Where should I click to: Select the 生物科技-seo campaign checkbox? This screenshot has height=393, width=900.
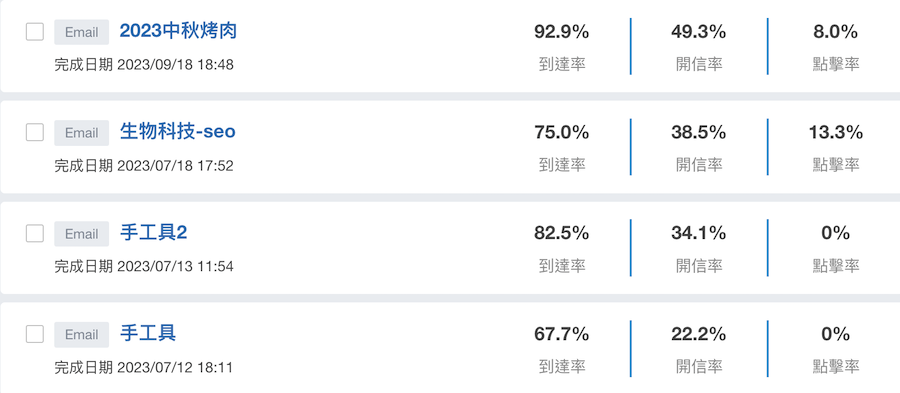pos(35,133)
